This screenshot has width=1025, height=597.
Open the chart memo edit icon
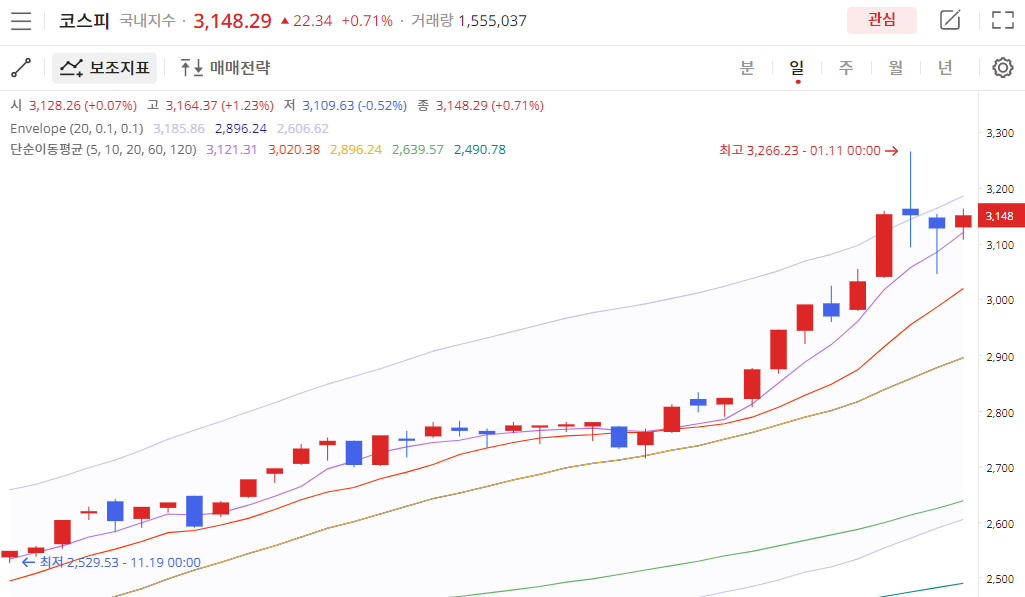[x=950, y=20]
